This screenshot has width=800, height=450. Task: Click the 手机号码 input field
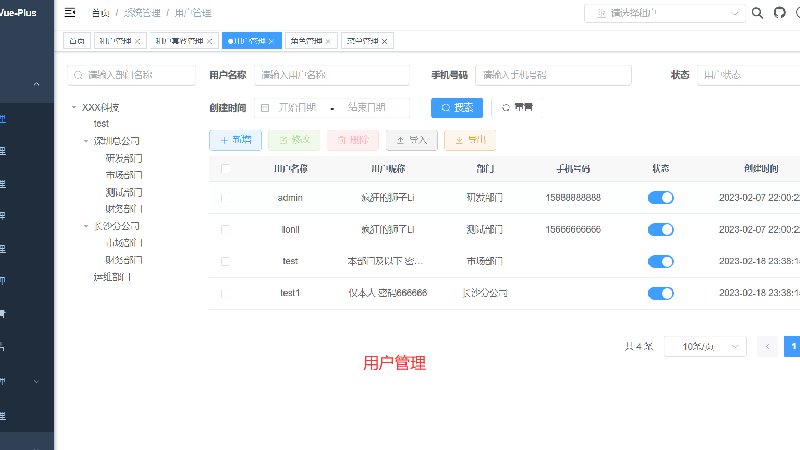(x=553, y=75)
